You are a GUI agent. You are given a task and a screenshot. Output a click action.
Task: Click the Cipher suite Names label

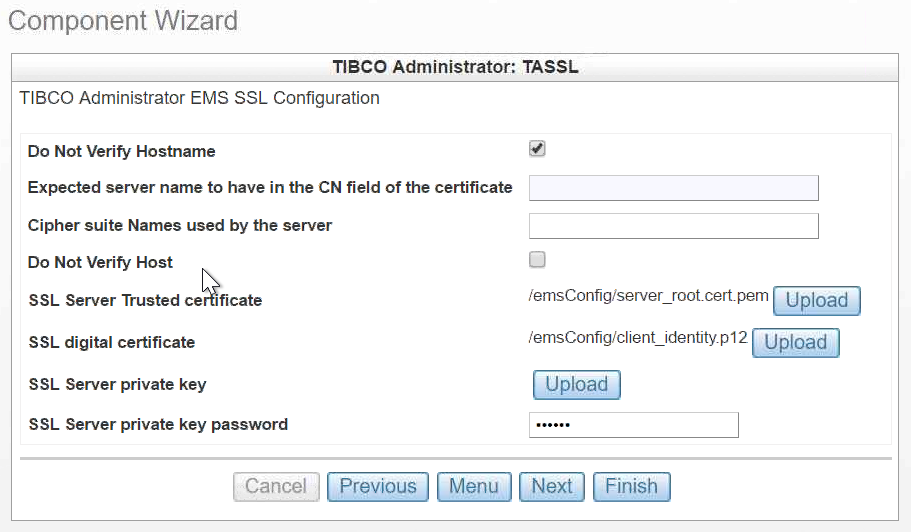pyautogui.click(x=180, y=225)
